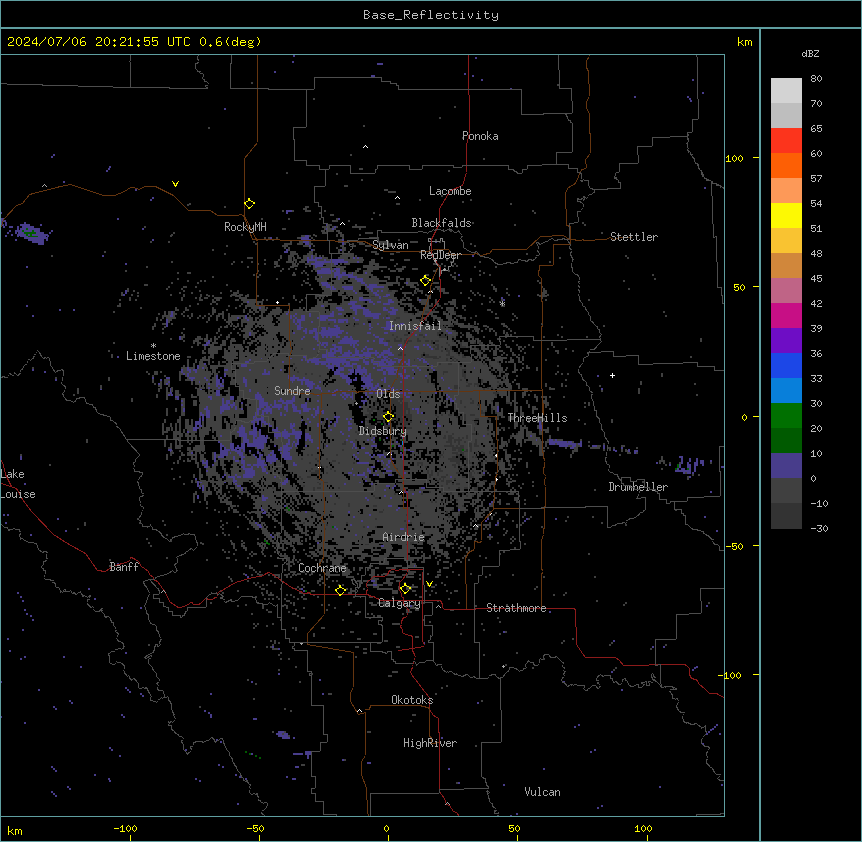Select the Innisfail label

click(x=415, y=326)
